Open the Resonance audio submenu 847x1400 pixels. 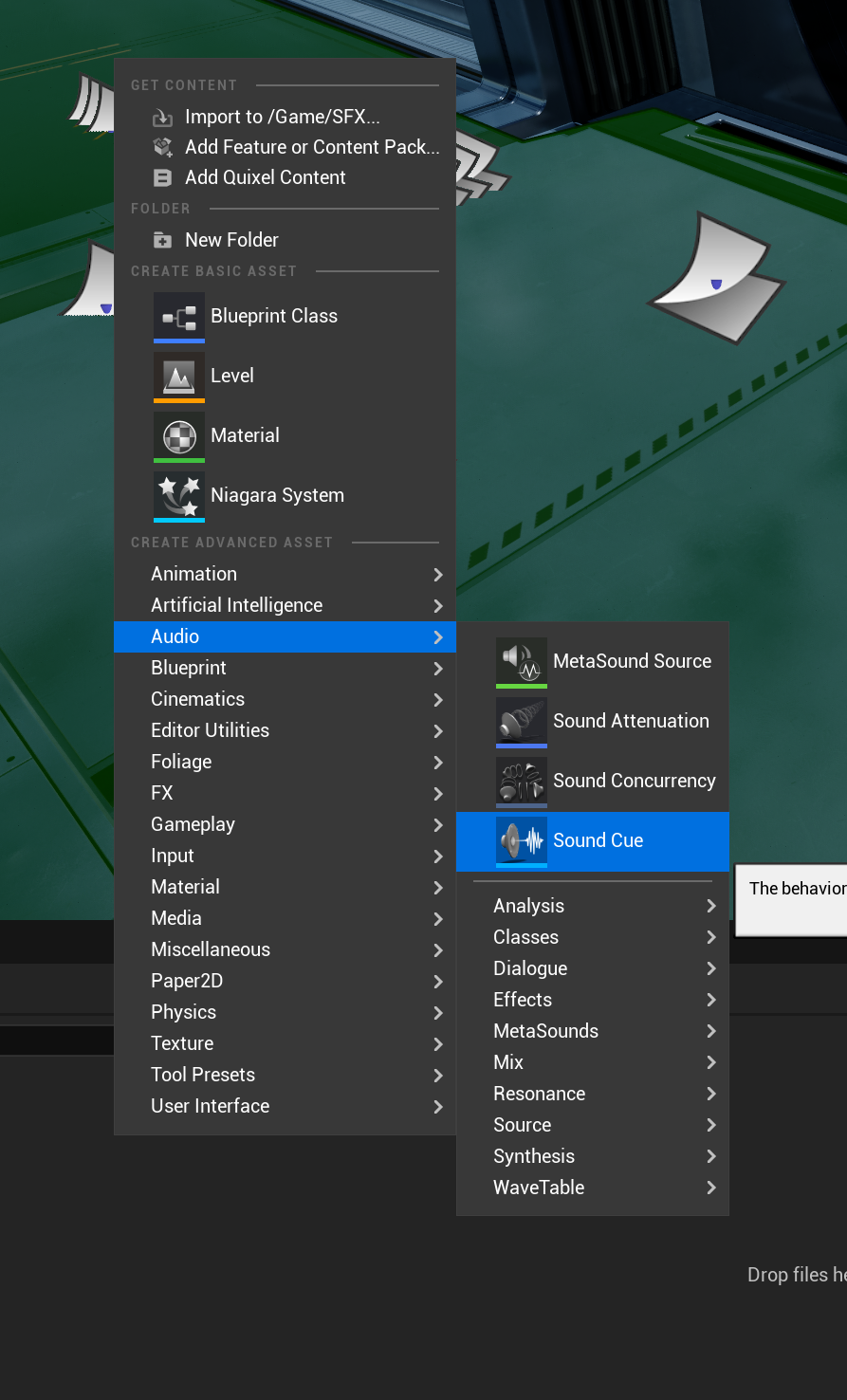(x=593, y=1094)
